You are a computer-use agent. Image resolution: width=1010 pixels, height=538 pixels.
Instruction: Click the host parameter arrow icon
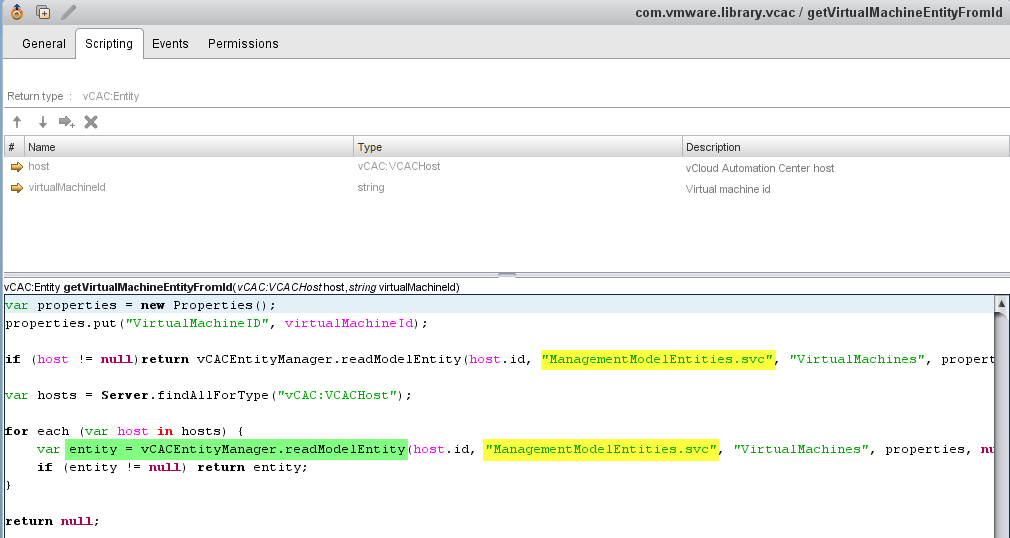pos(17,167)
